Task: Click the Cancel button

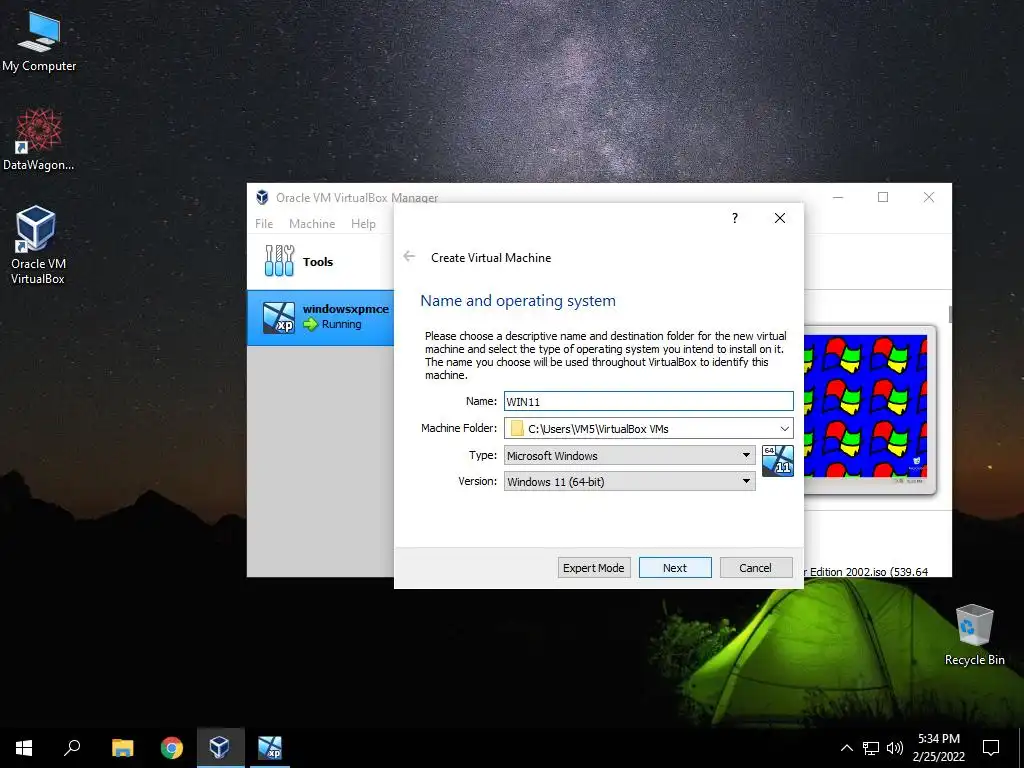Action: [756, 568]
